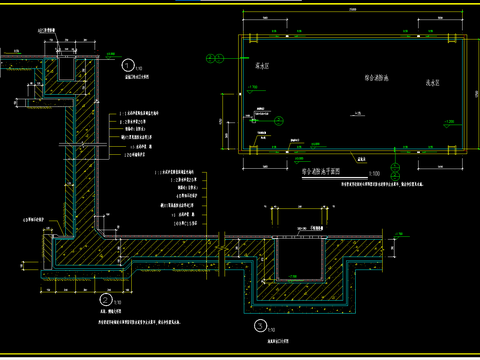Click the top material note in floor slab note list
480x360 pixels.
pyautogui.click(x=174, y=172)
